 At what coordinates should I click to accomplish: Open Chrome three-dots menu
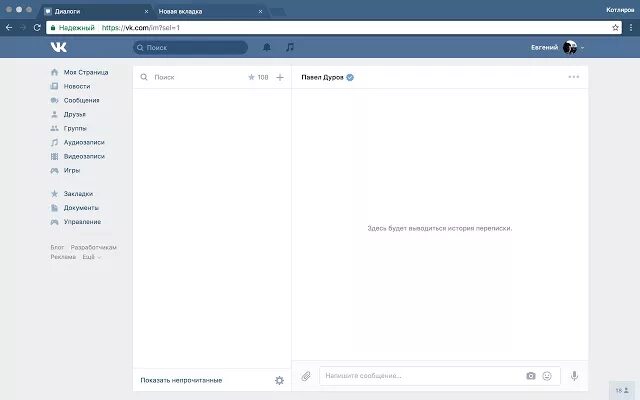[631, 28]
